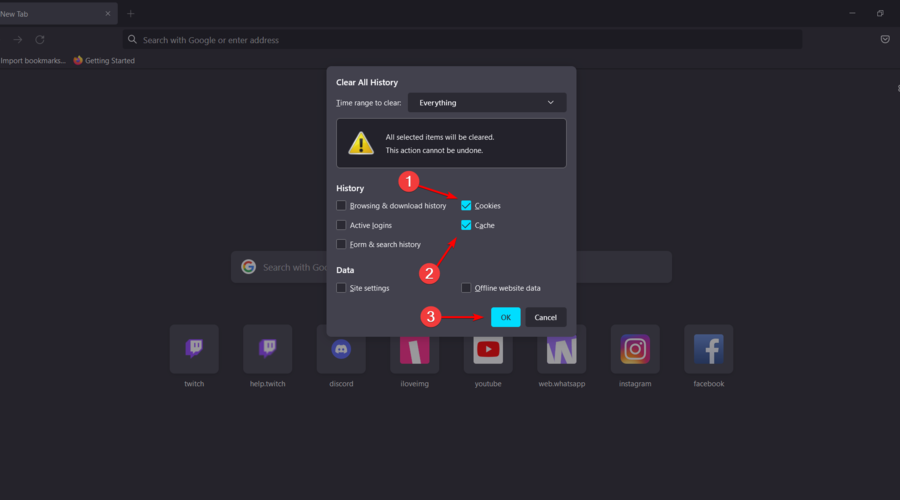The image size is (900, 500).
Task: Click the page's Search with Google box
Action: point(451,267)
